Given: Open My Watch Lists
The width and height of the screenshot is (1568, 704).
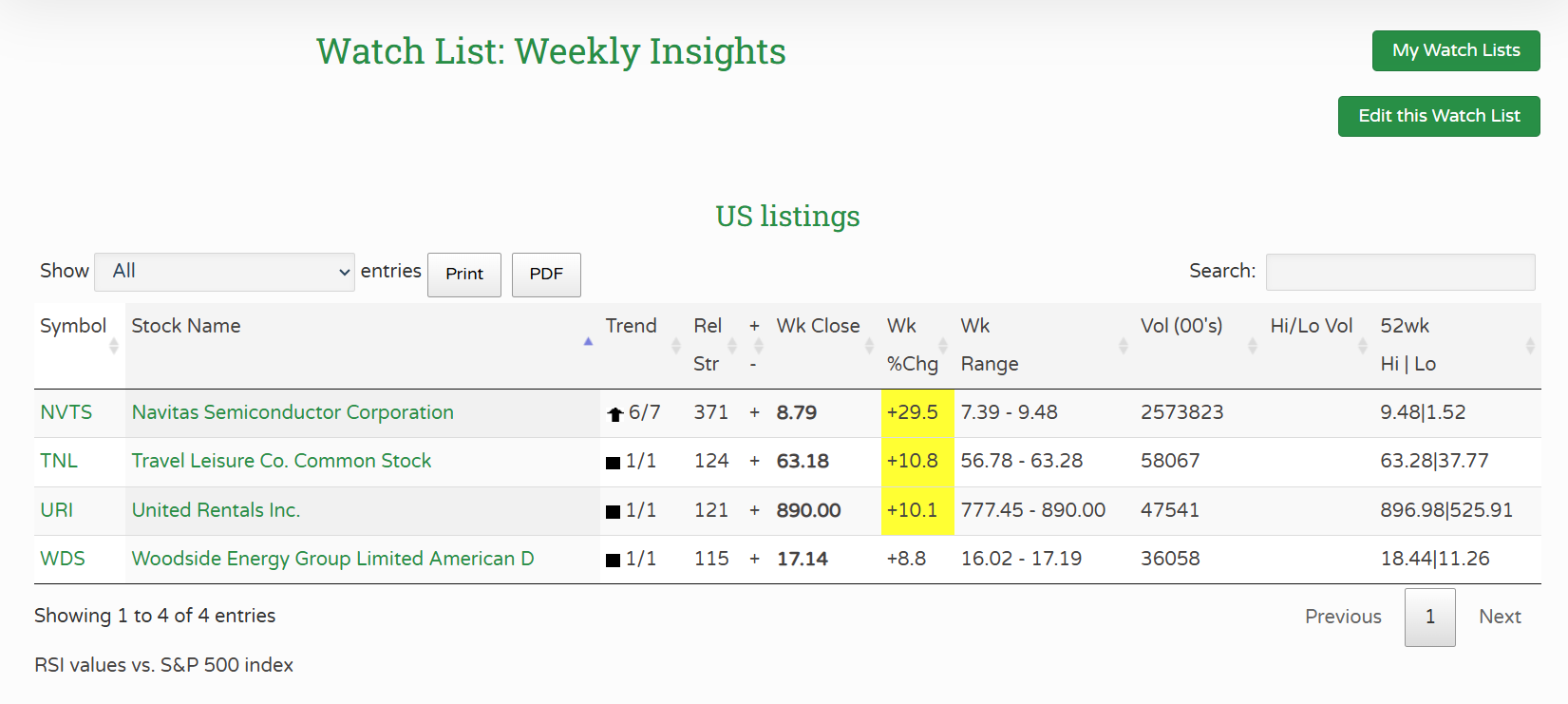Looking at the screenshot, I should (1456, 50).
